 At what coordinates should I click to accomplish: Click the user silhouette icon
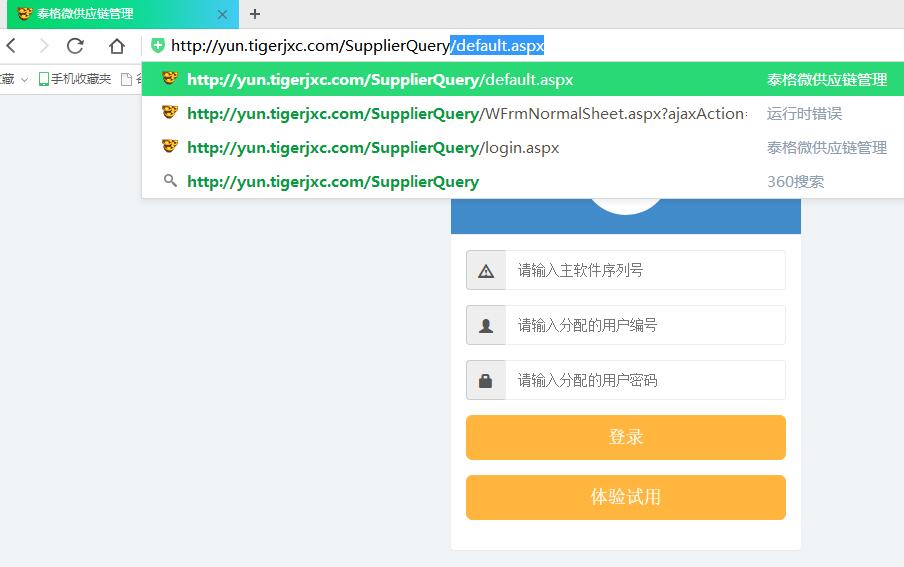(486, 325)
